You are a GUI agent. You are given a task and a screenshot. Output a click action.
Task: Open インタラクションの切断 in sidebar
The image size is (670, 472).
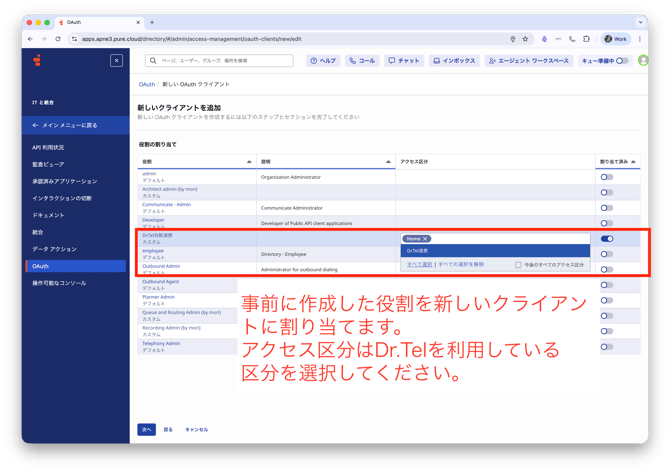(x=62, y=198)
